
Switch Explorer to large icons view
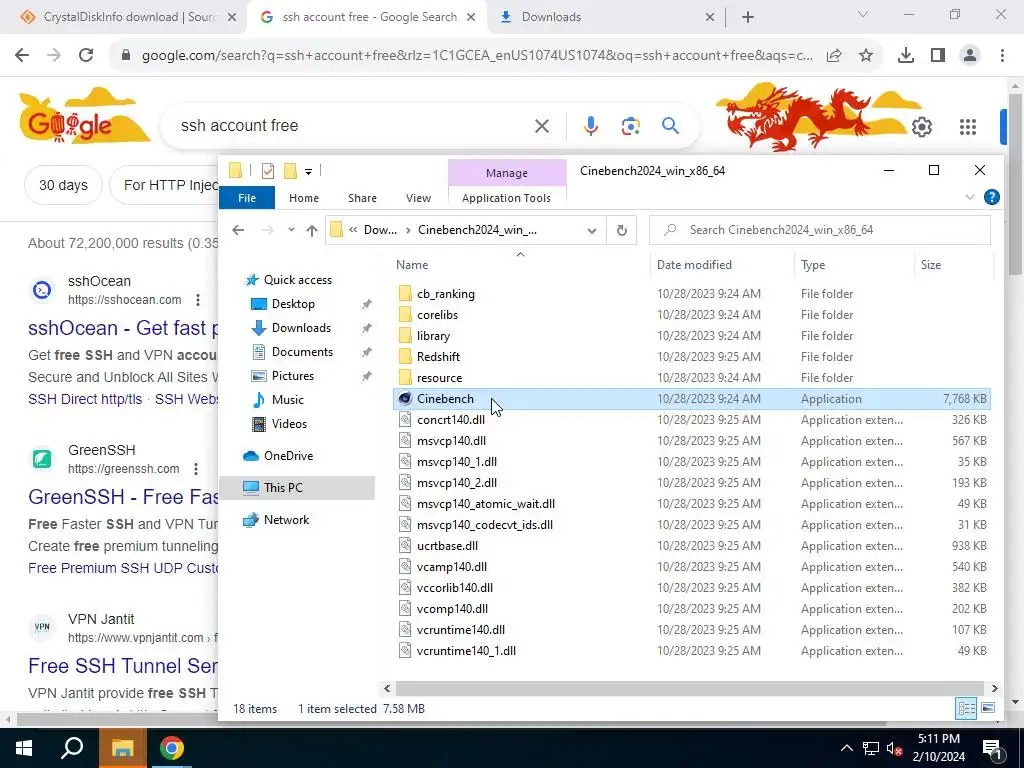click(x=988, y=709)
